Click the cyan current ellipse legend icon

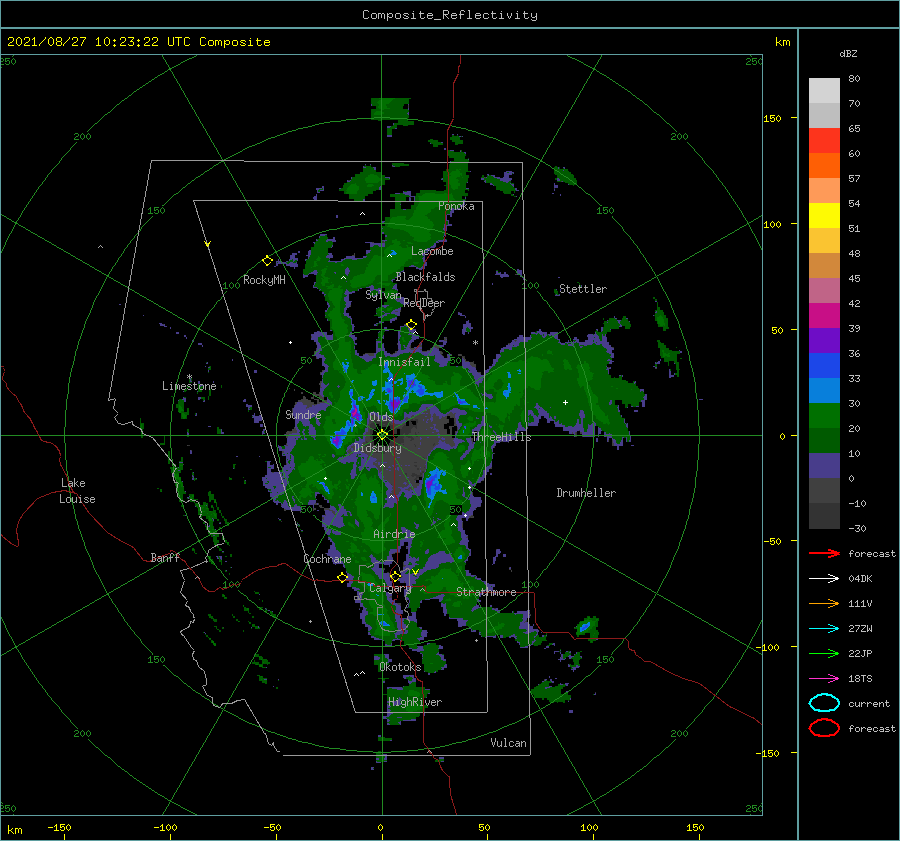(824, 703)
